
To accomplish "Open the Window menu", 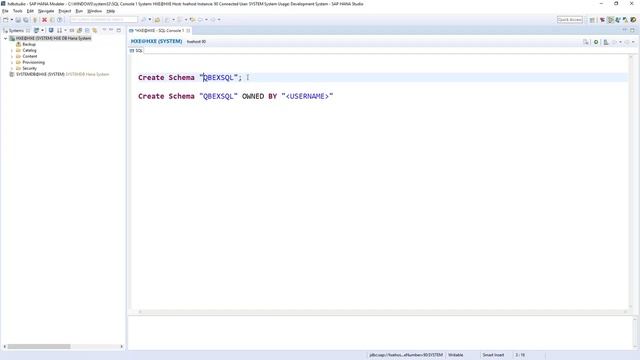I will tap(95, 11).
